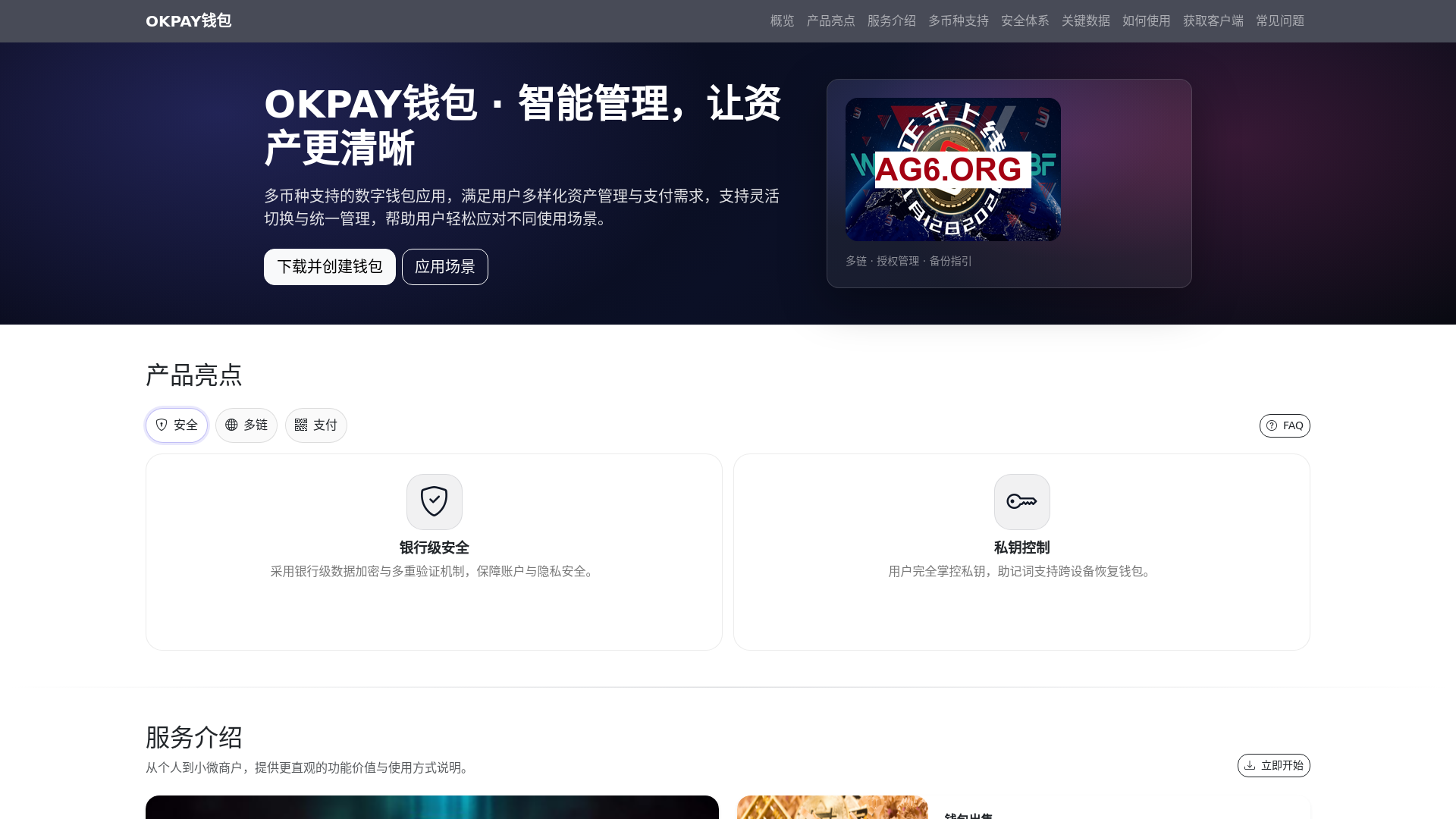Image resolution: width=1456 pixels, height=819 pixels.
Task: Open 如何使用 nav link
Action: (x=1146, y=21)
